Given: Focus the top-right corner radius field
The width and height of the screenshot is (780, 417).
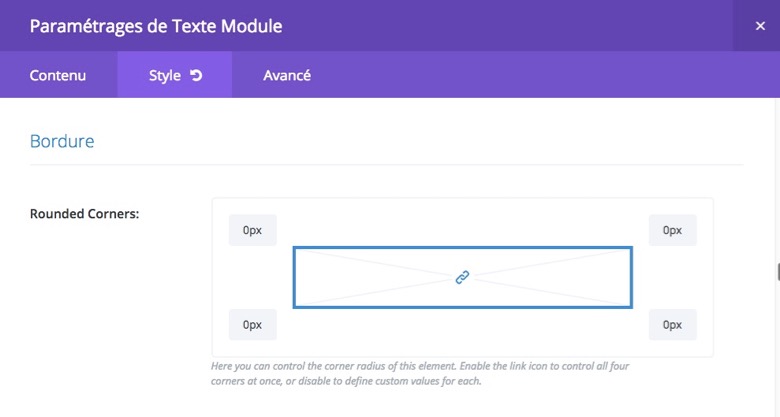Looking at the screenshot, I should pos(673,230).
